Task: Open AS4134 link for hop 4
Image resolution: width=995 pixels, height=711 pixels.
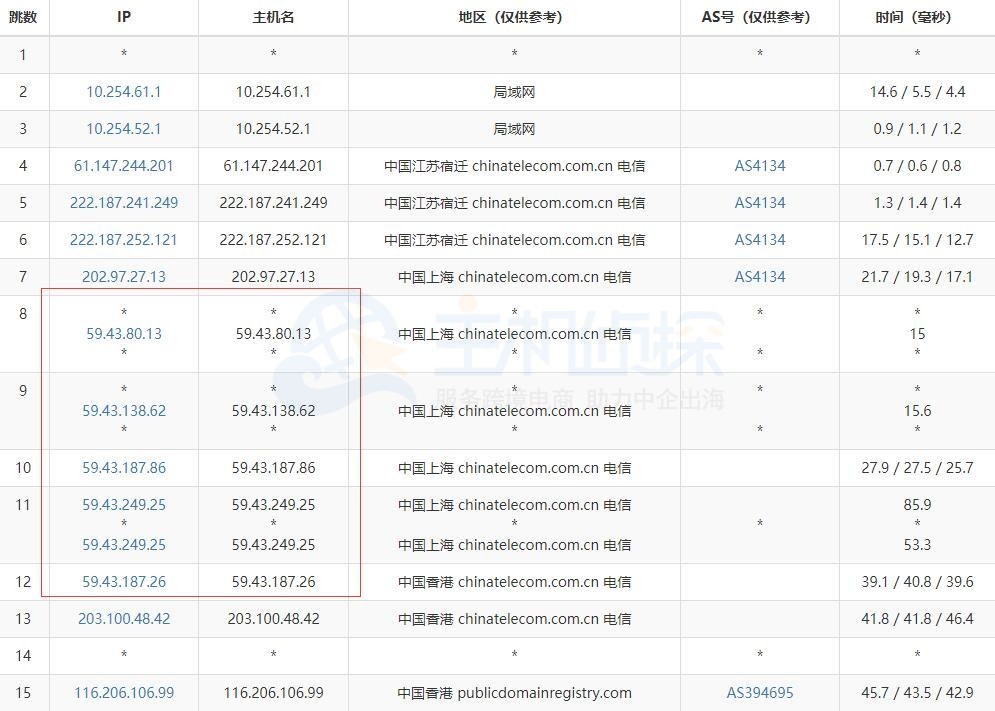Action: [x=759, y=165]
